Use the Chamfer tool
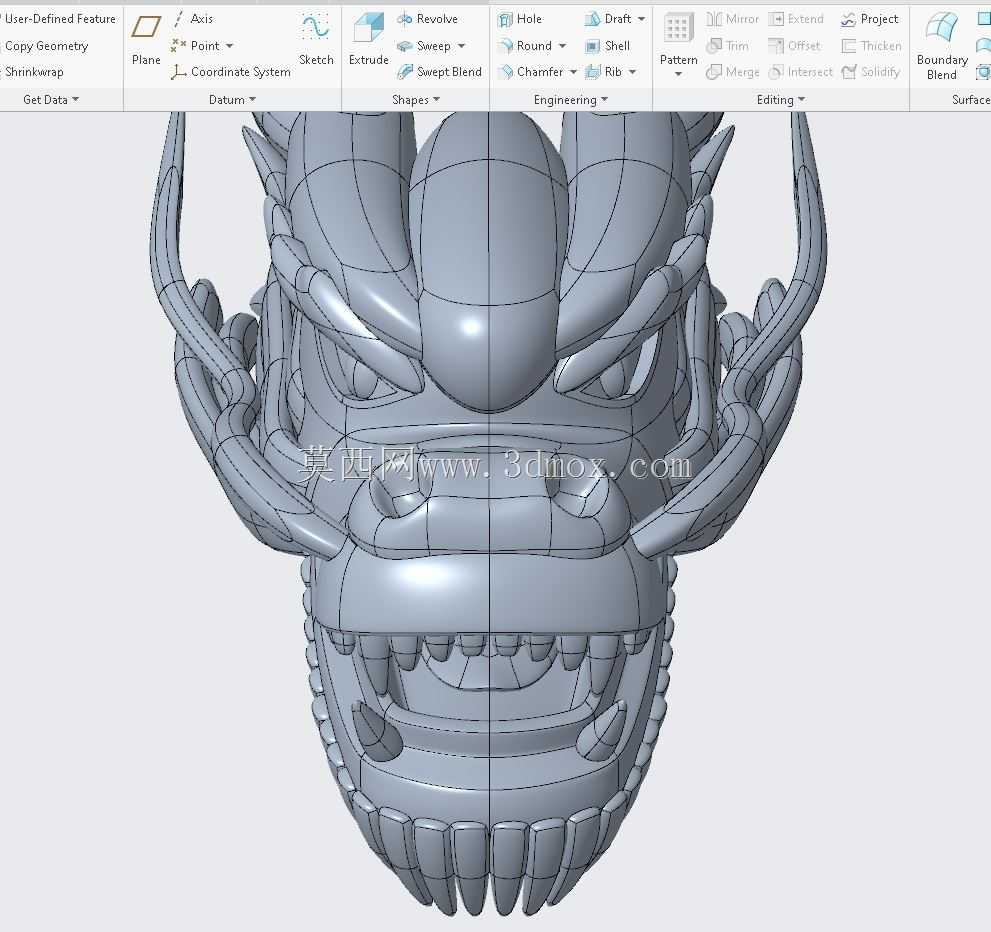The image size is (991, 932). 531,72
